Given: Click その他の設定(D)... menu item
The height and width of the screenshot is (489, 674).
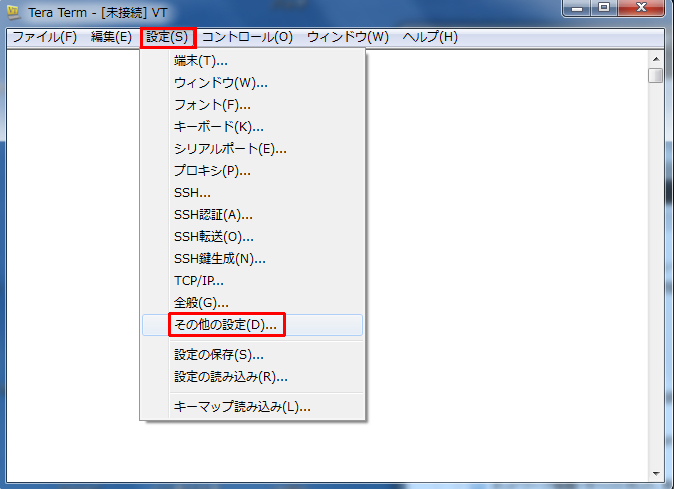Looking at the screenshot, I should pos(225,325).
